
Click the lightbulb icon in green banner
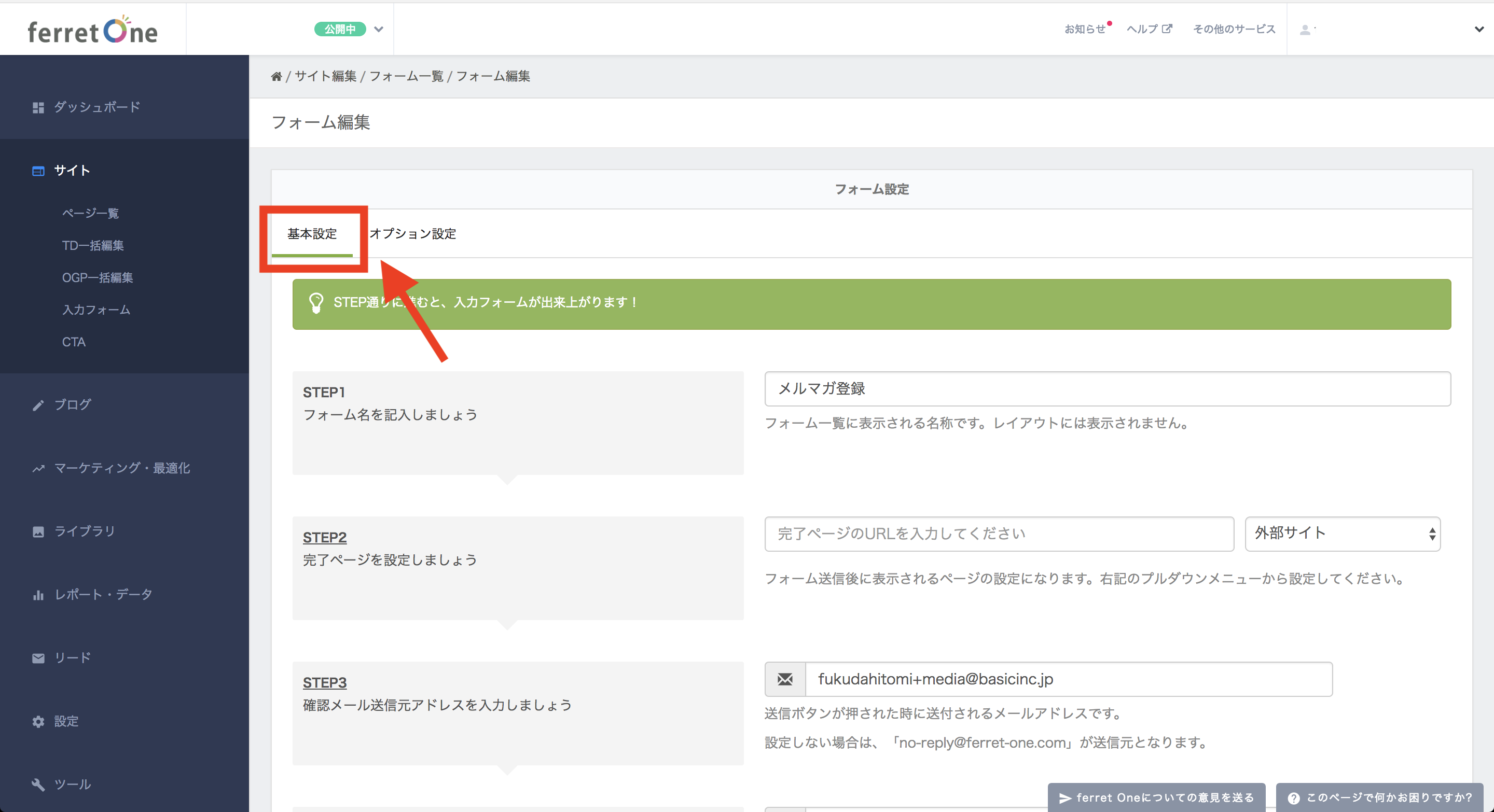[316, 303]
